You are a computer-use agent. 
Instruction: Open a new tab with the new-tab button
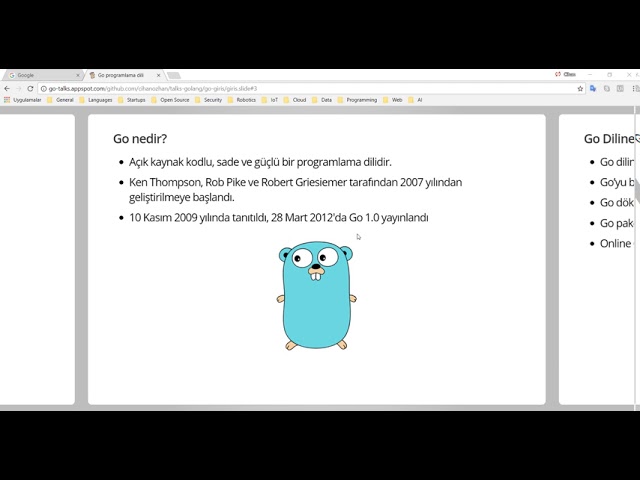pos(174,75)
